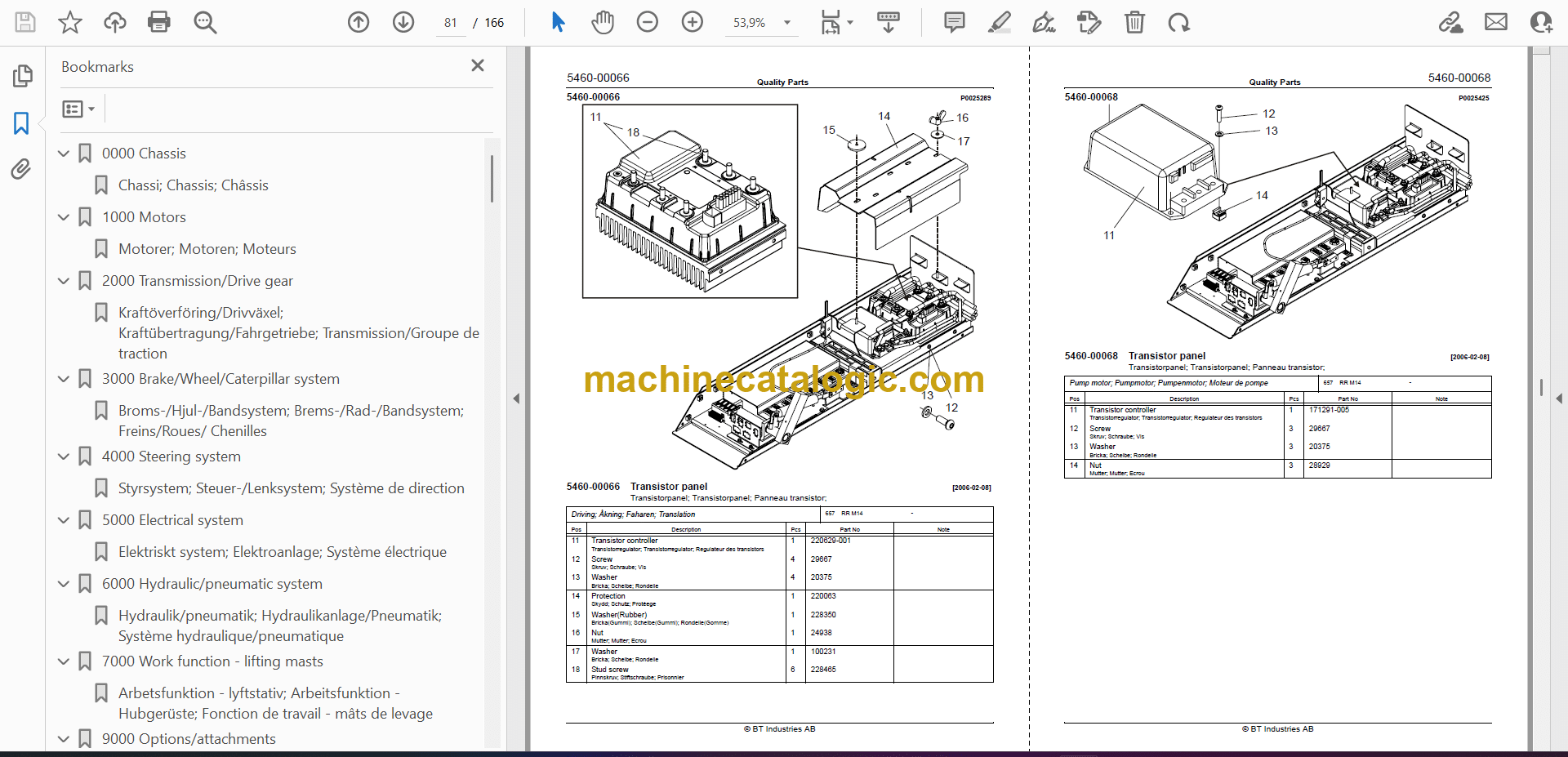The image size is (1568, 757).
Task: Open the 4000 Steering system bookmark
Action: 171,456
